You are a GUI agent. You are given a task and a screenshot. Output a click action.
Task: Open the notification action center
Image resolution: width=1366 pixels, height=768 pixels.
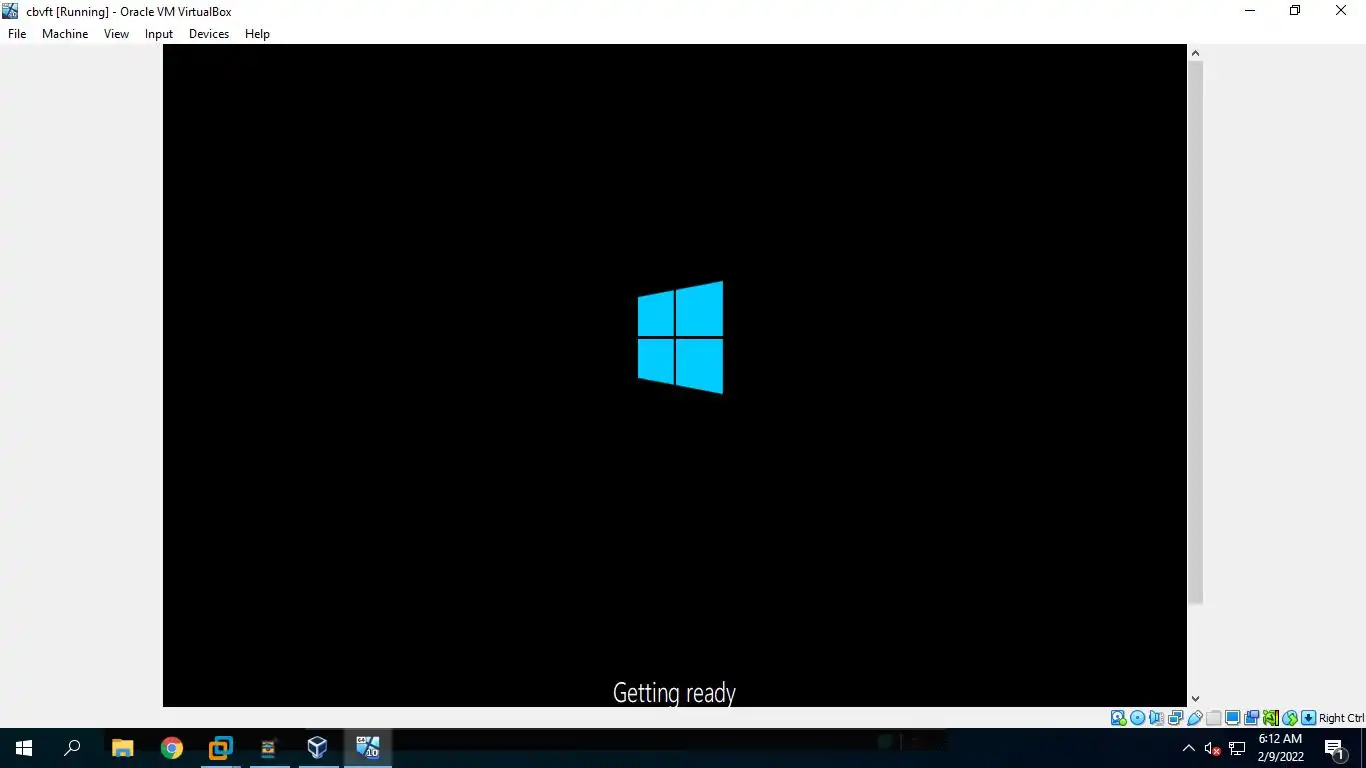1335,748
